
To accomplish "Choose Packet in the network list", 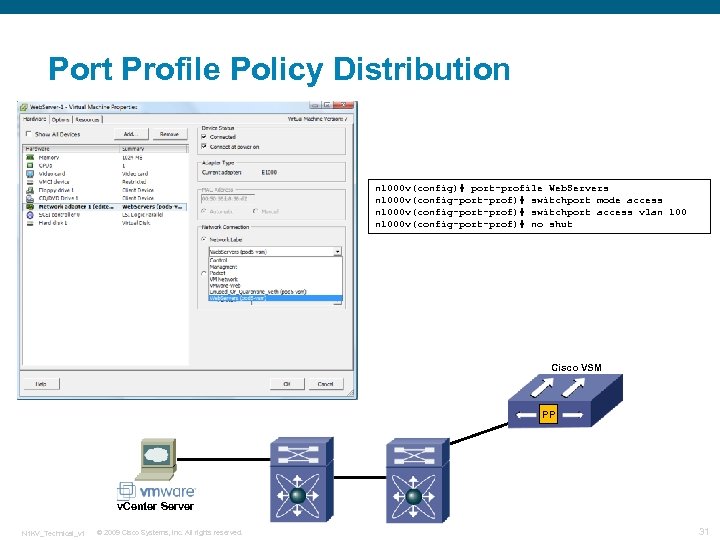I will 276,273.
